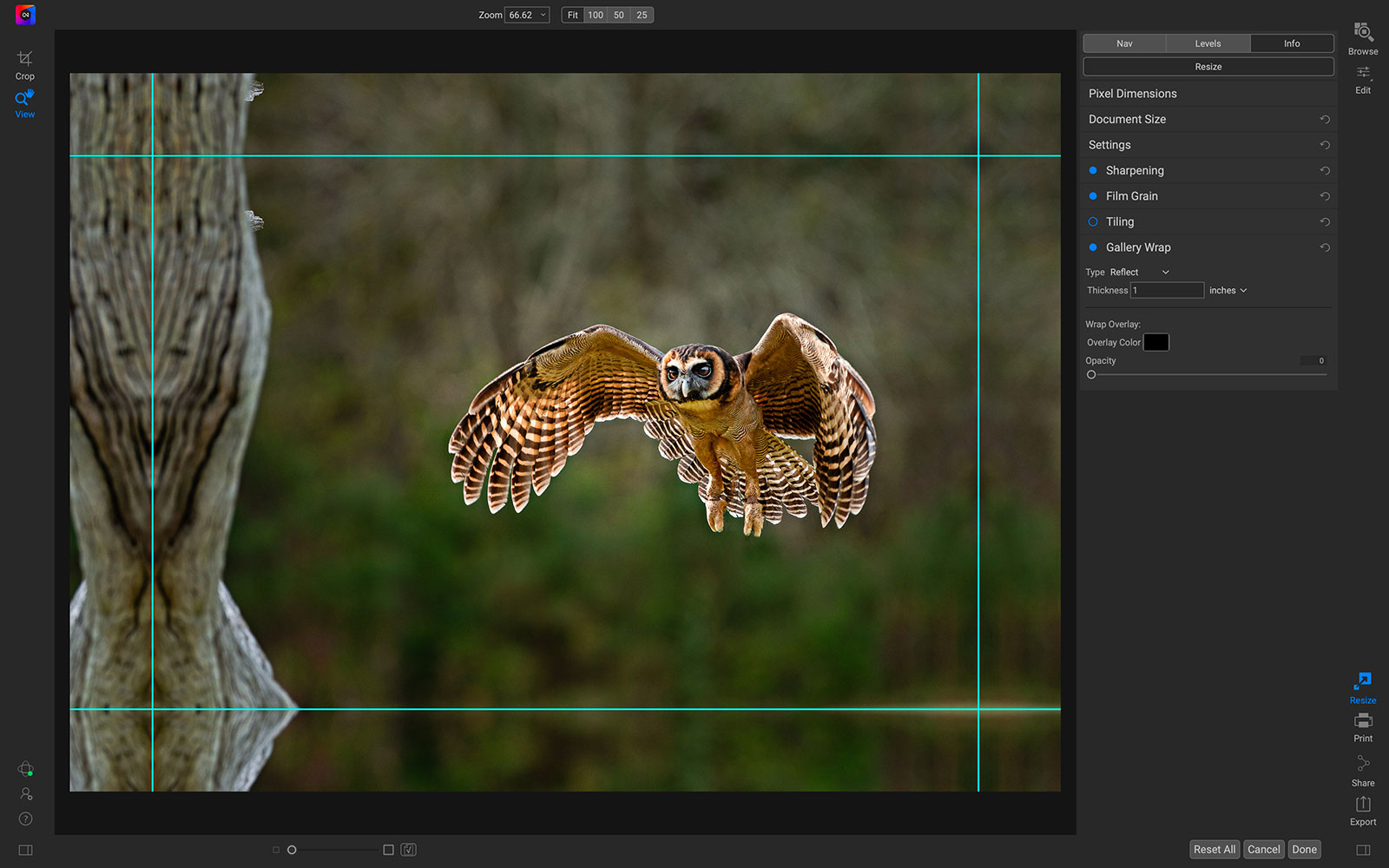Click the Export icon

[x=1363, y=810]
